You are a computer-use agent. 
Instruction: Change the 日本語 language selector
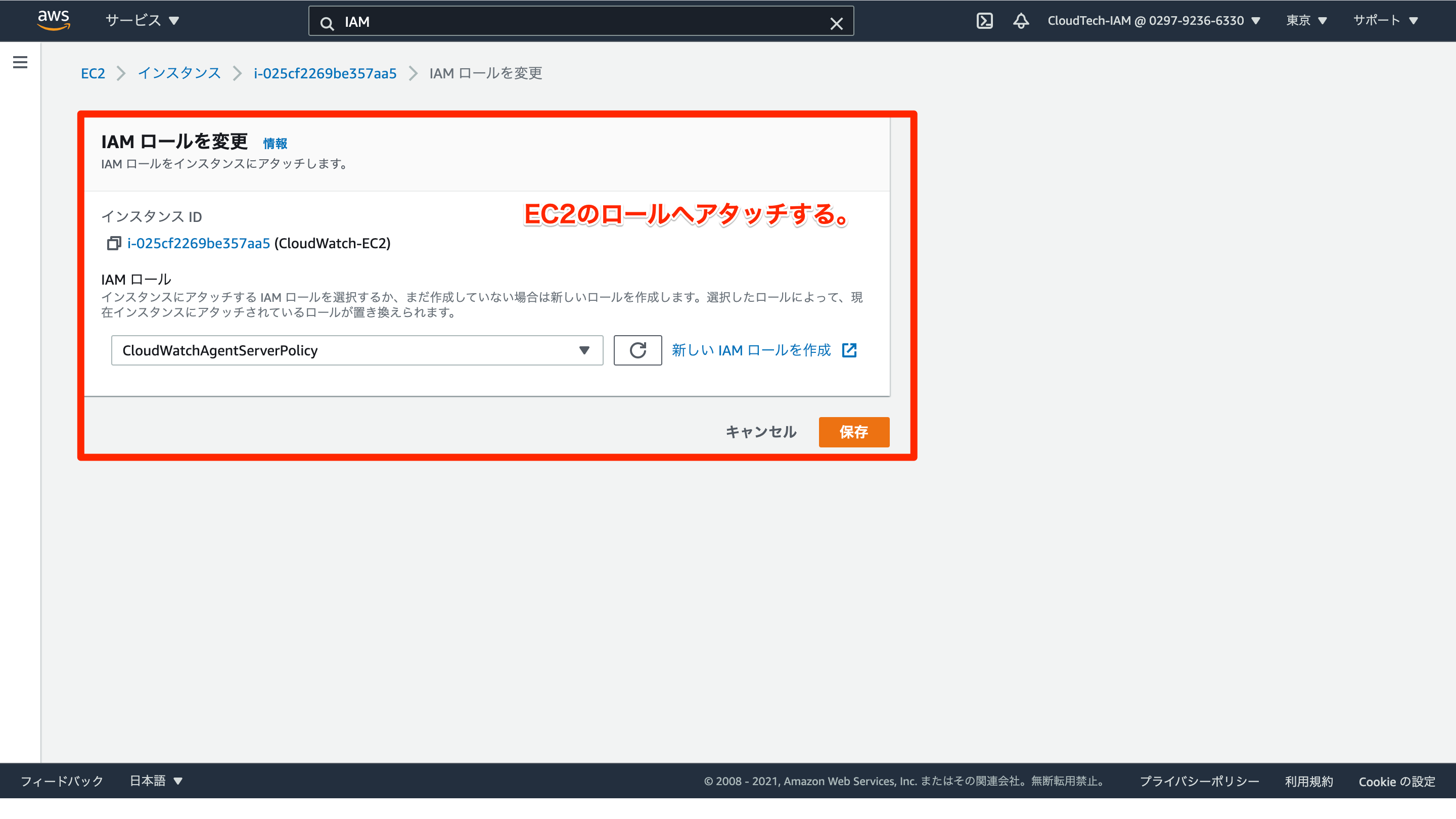point(156,781)
